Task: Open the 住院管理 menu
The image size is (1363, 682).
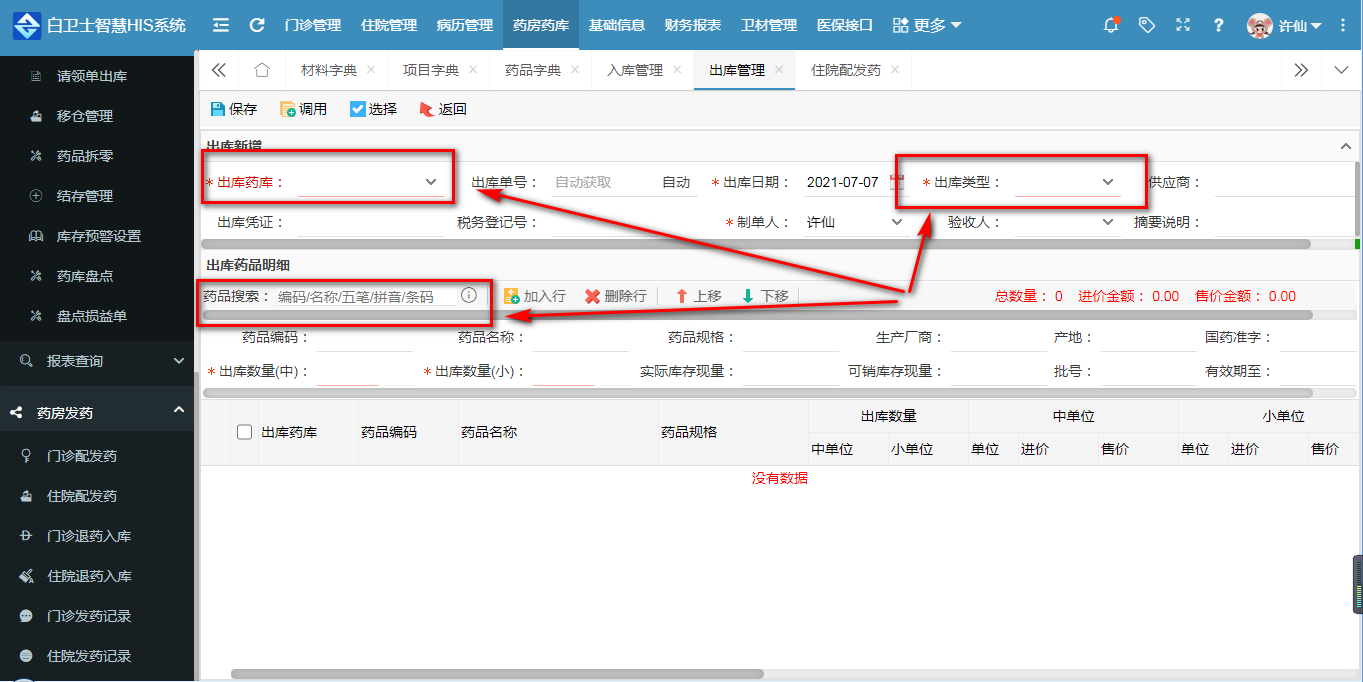Action: (x=389, y=25)
